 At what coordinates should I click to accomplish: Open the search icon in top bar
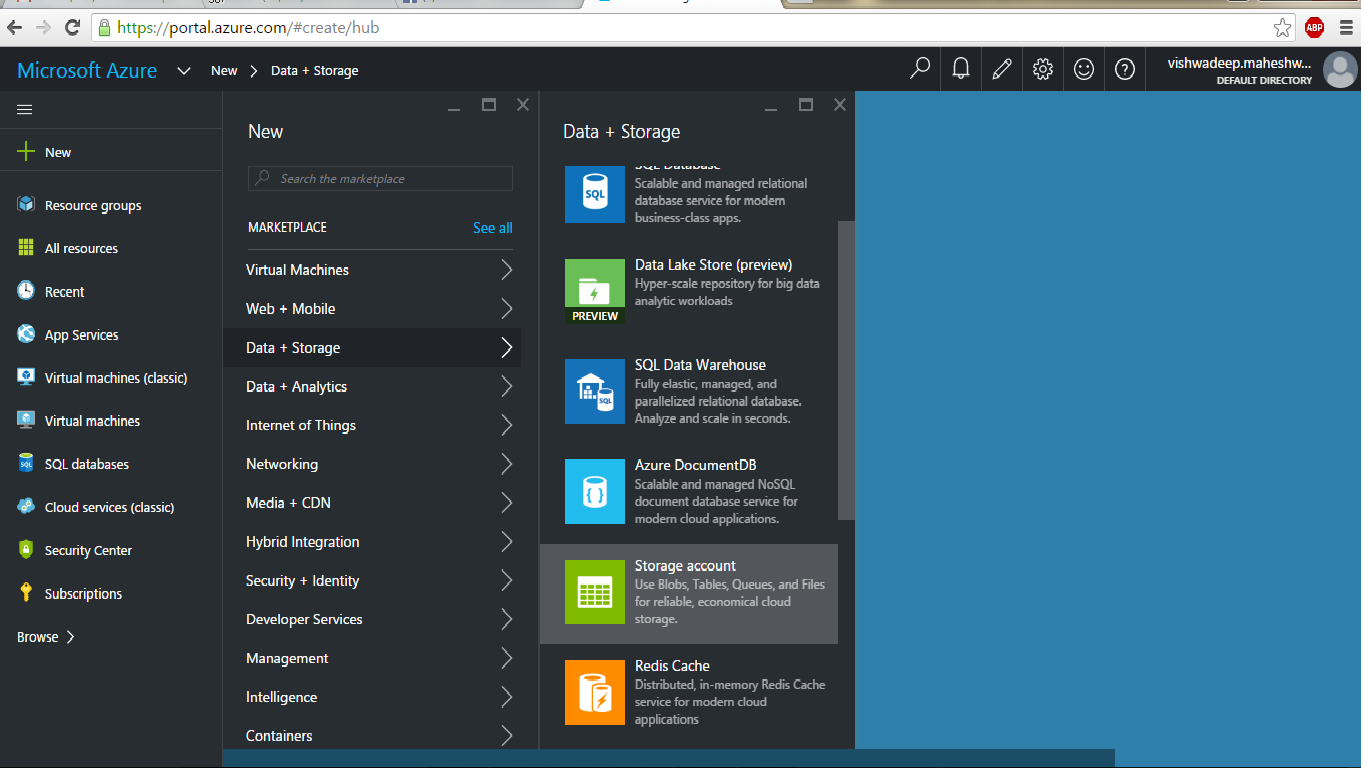(x=920, y=69)
